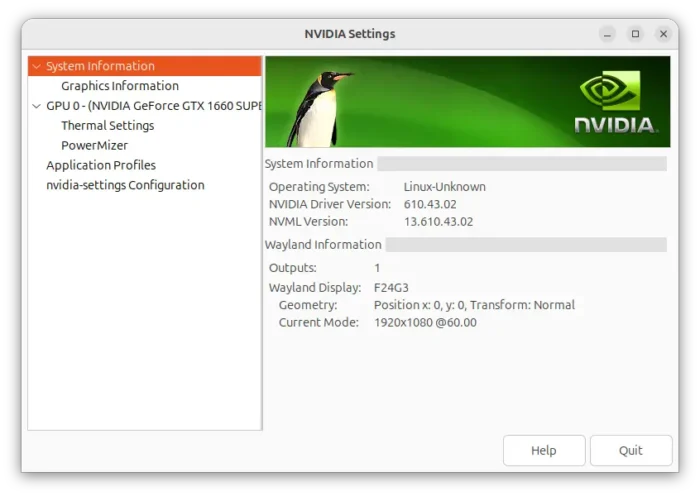Image resolution: width=700 pixels, height=496 pixels.
Task: Click the Wayland Display label
Action: point(315,288)
